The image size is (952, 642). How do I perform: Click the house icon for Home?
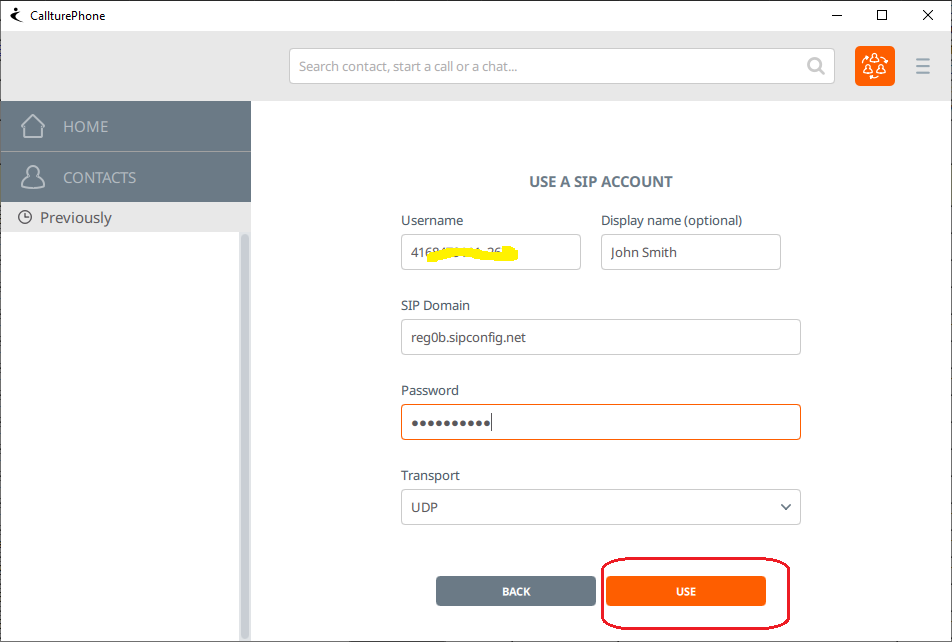pos(33,126)
